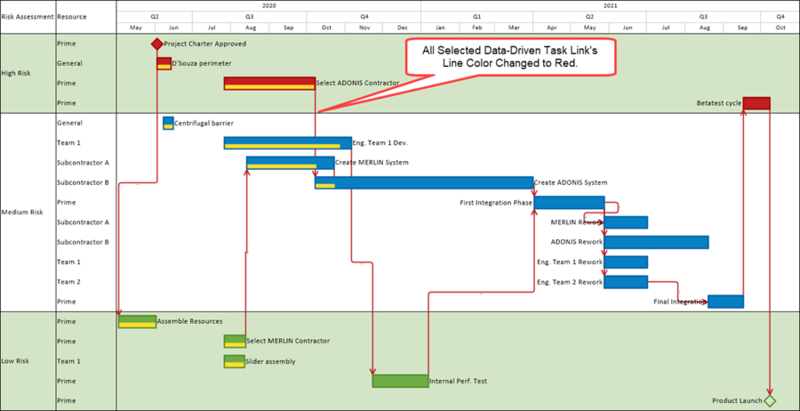Click the First Integration Phase task bar

(x=569, y=202)
